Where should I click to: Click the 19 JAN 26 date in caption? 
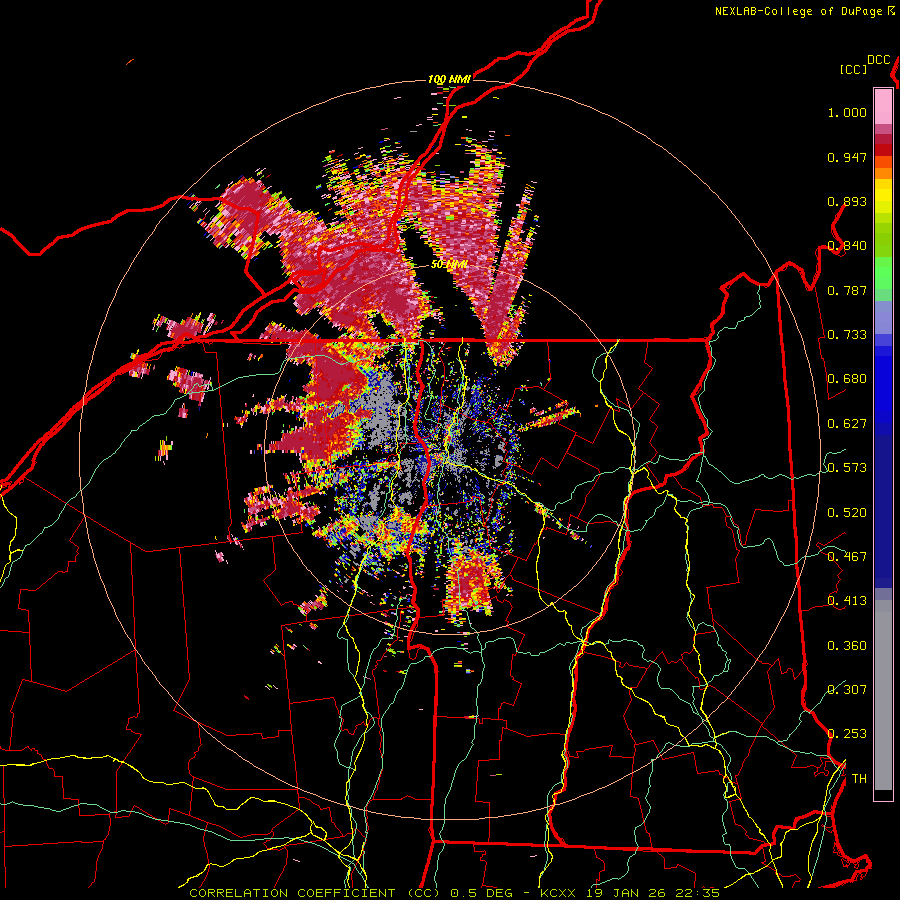(627, 893)
